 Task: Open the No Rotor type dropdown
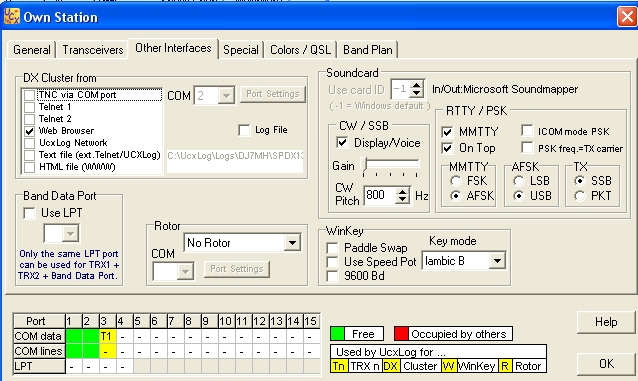pyautogui.click(x=292, y=243)
